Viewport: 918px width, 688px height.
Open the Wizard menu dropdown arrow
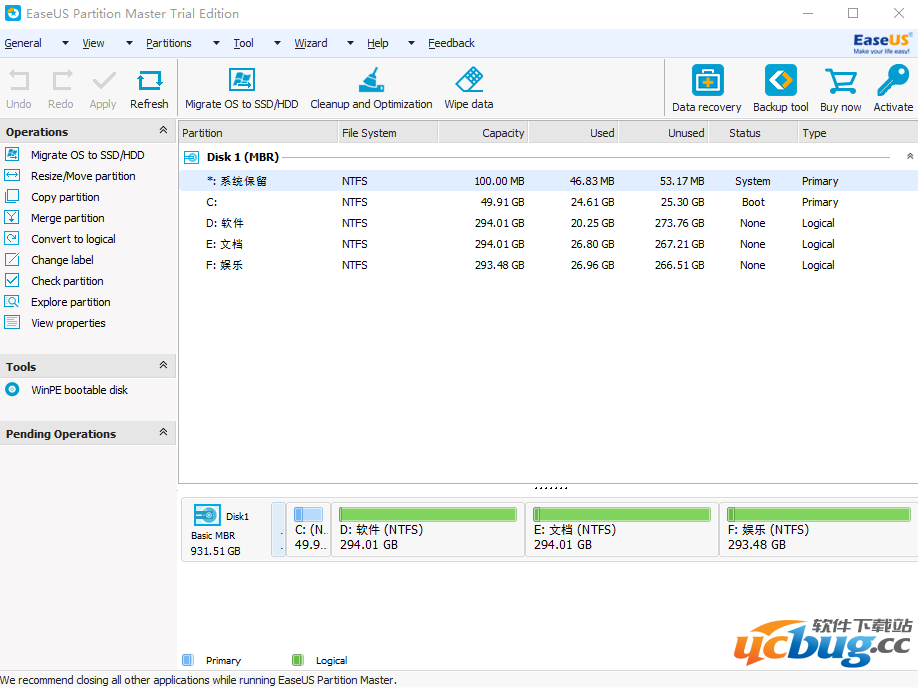pyautogui.click(x=350, y=43)
